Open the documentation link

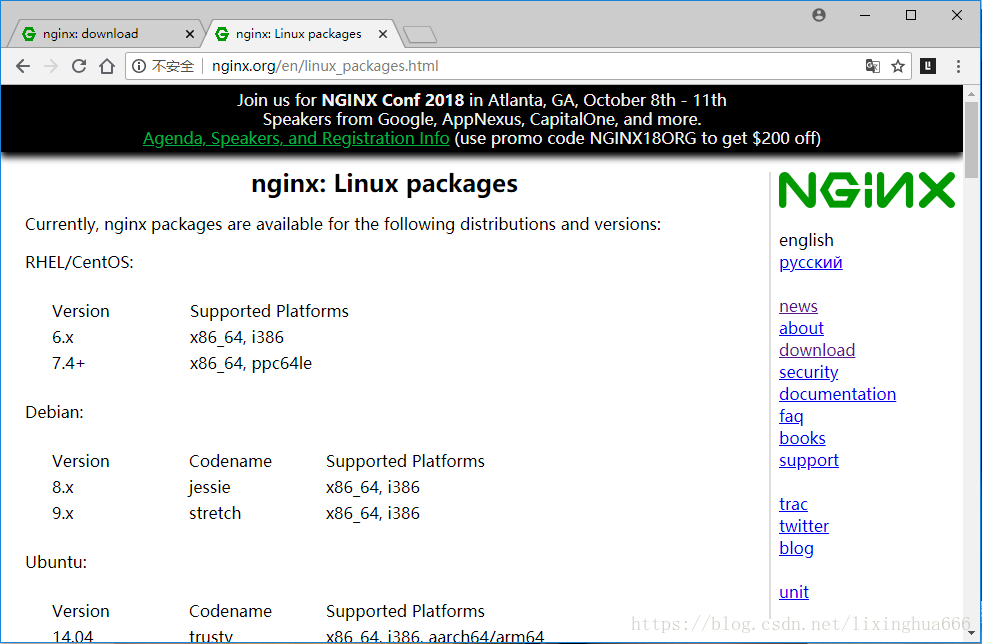pos(837,394)
